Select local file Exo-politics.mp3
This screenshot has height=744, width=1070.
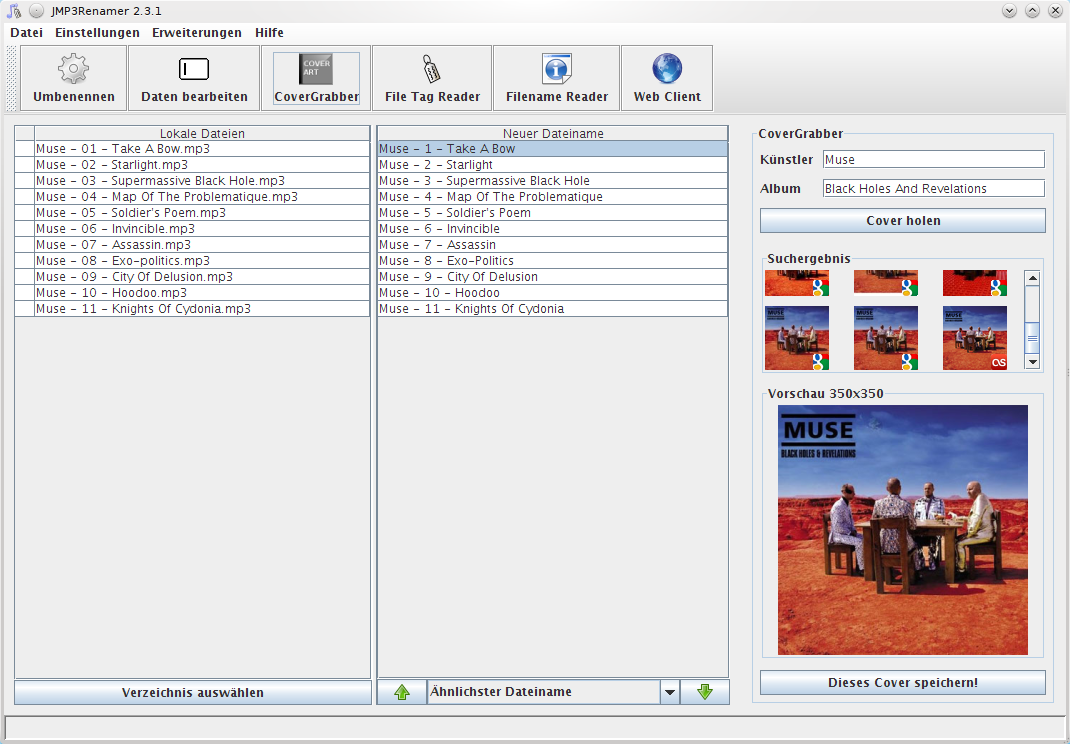pyautogui.click(x=202, y=261)
